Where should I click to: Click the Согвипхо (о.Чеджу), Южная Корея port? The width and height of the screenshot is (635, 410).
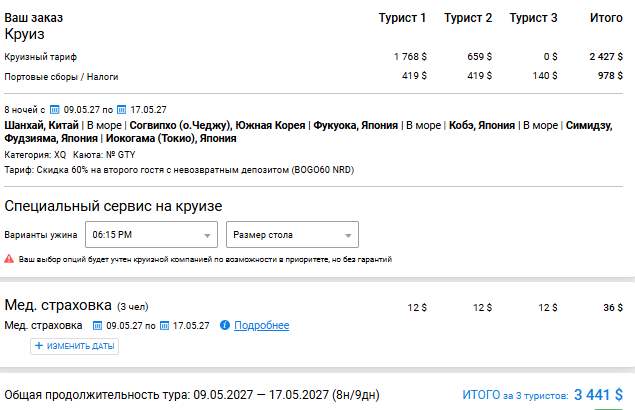click(217, 126)
